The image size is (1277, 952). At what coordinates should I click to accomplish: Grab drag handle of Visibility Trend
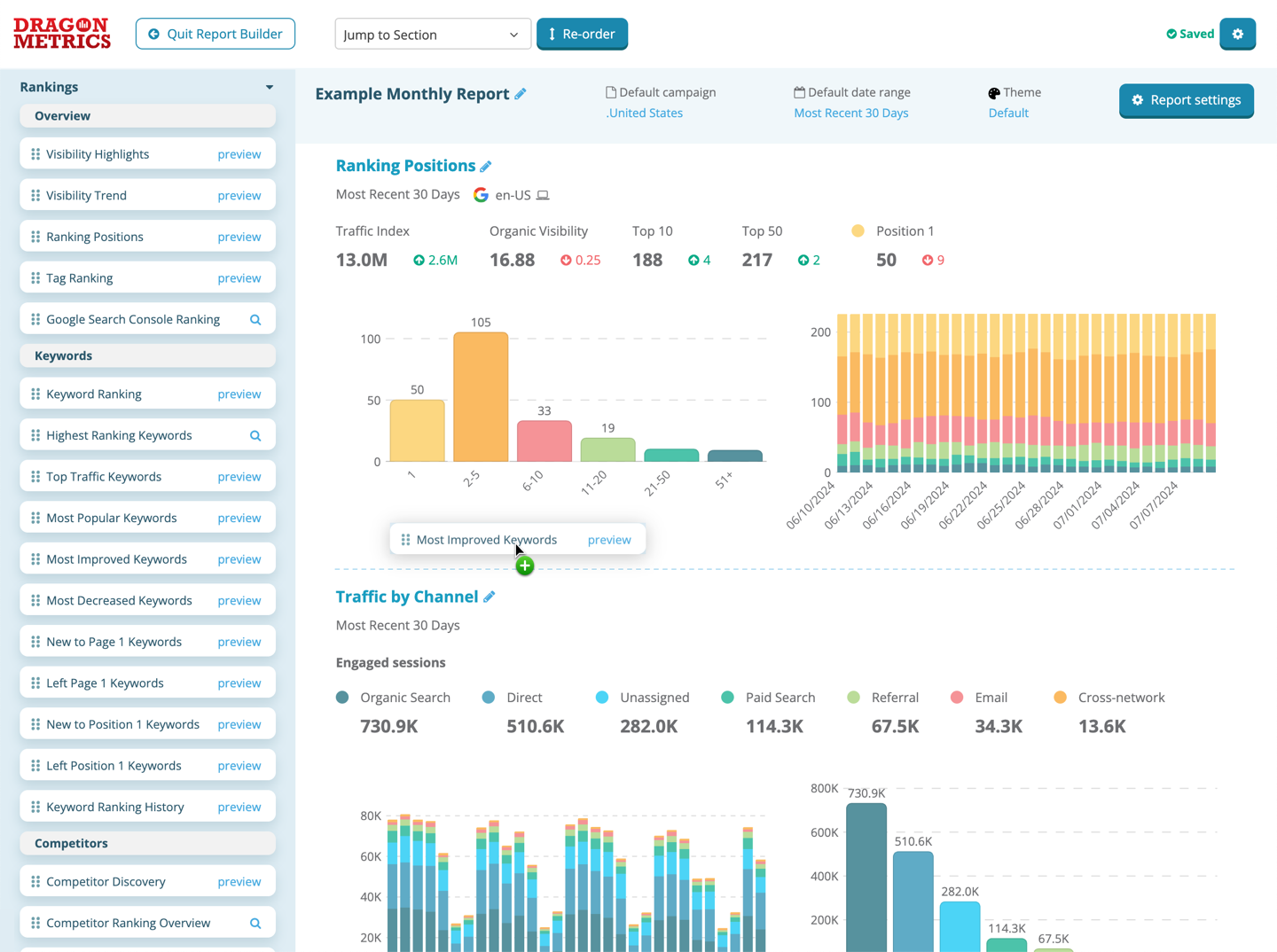pyautogui.click(x=35, y=195)
